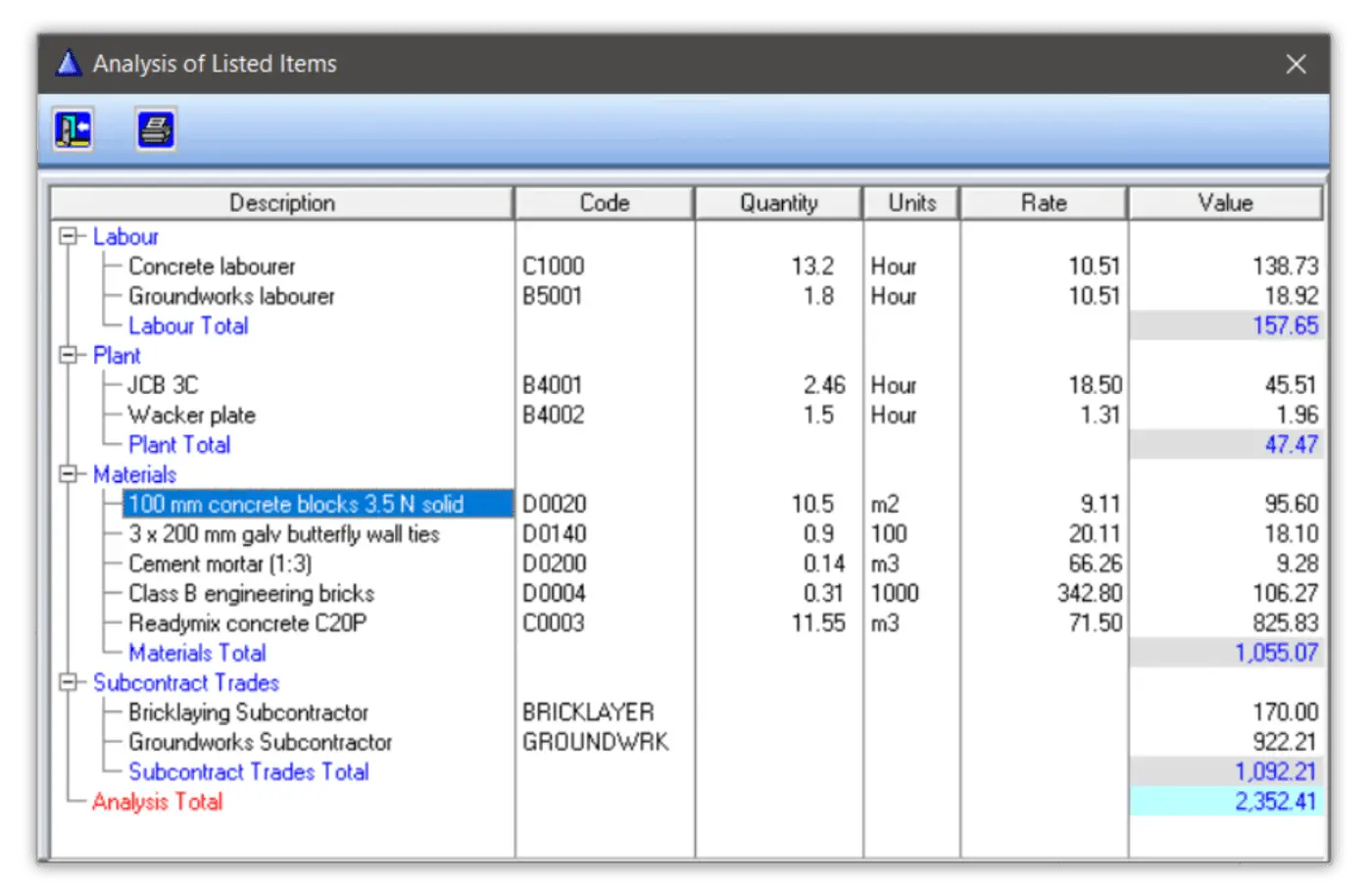Click the Description column header
The image size is (1372, 889).
282,203
